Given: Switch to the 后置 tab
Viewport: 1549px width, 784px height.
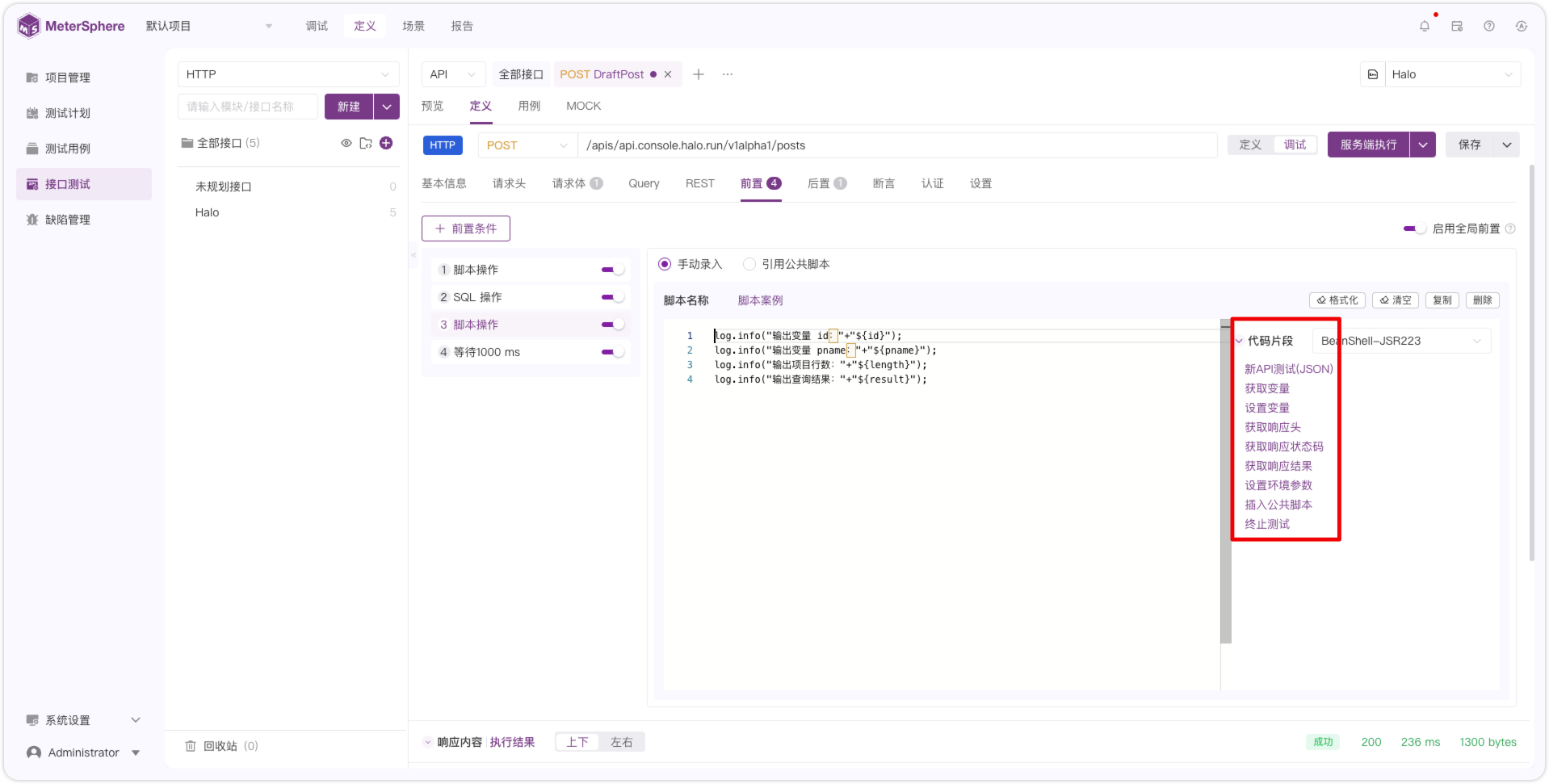Looking at the screenshot, I should coord(827,183).
